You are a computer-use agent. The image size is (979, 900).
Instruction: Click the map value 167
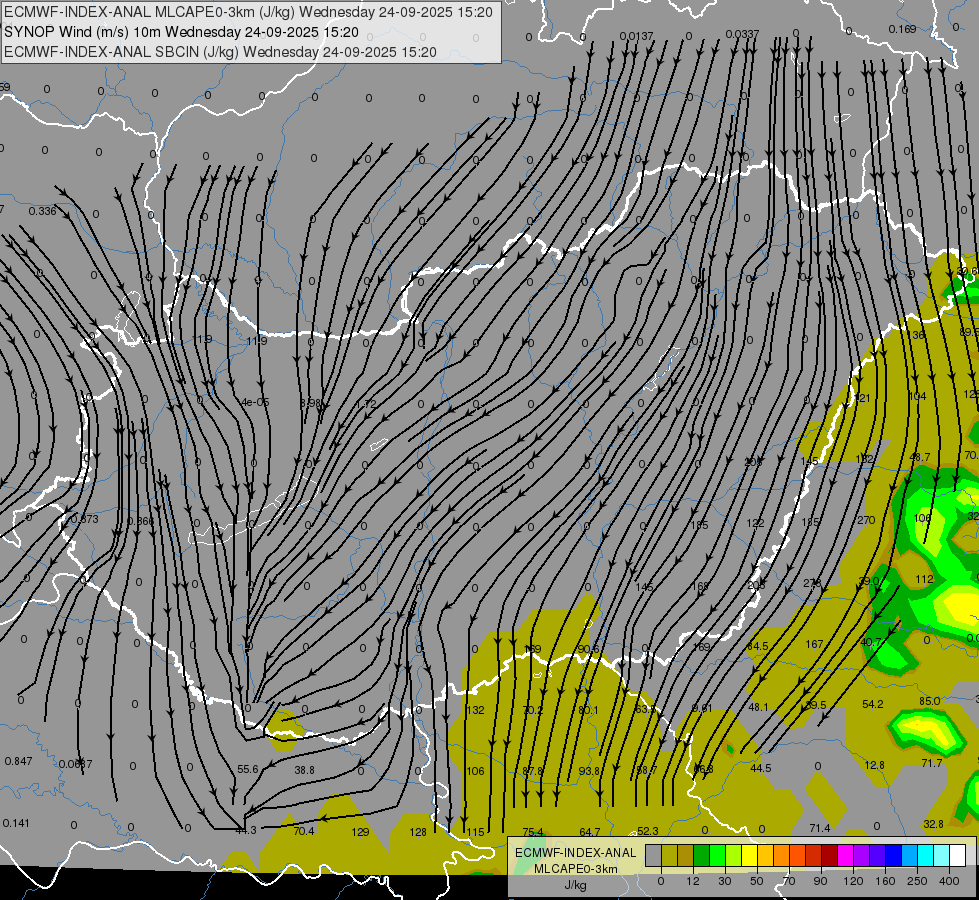point(814,644)
